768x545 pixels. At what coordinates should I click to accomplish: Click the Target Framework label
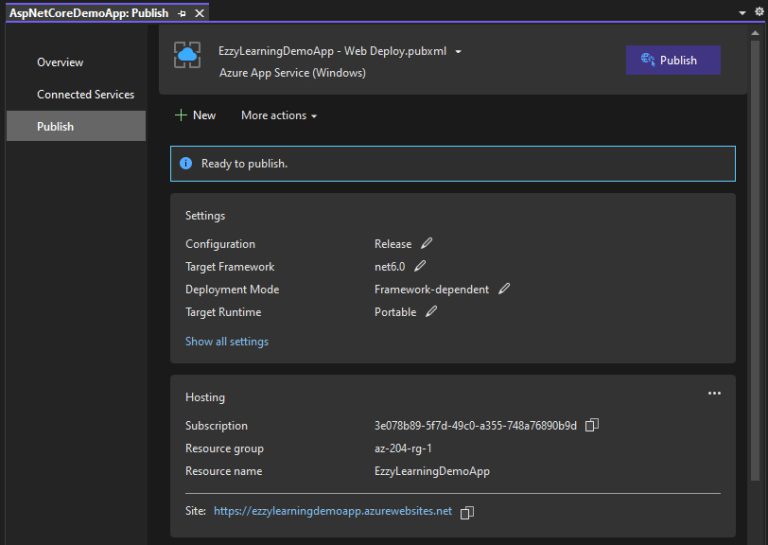point(230,267)
